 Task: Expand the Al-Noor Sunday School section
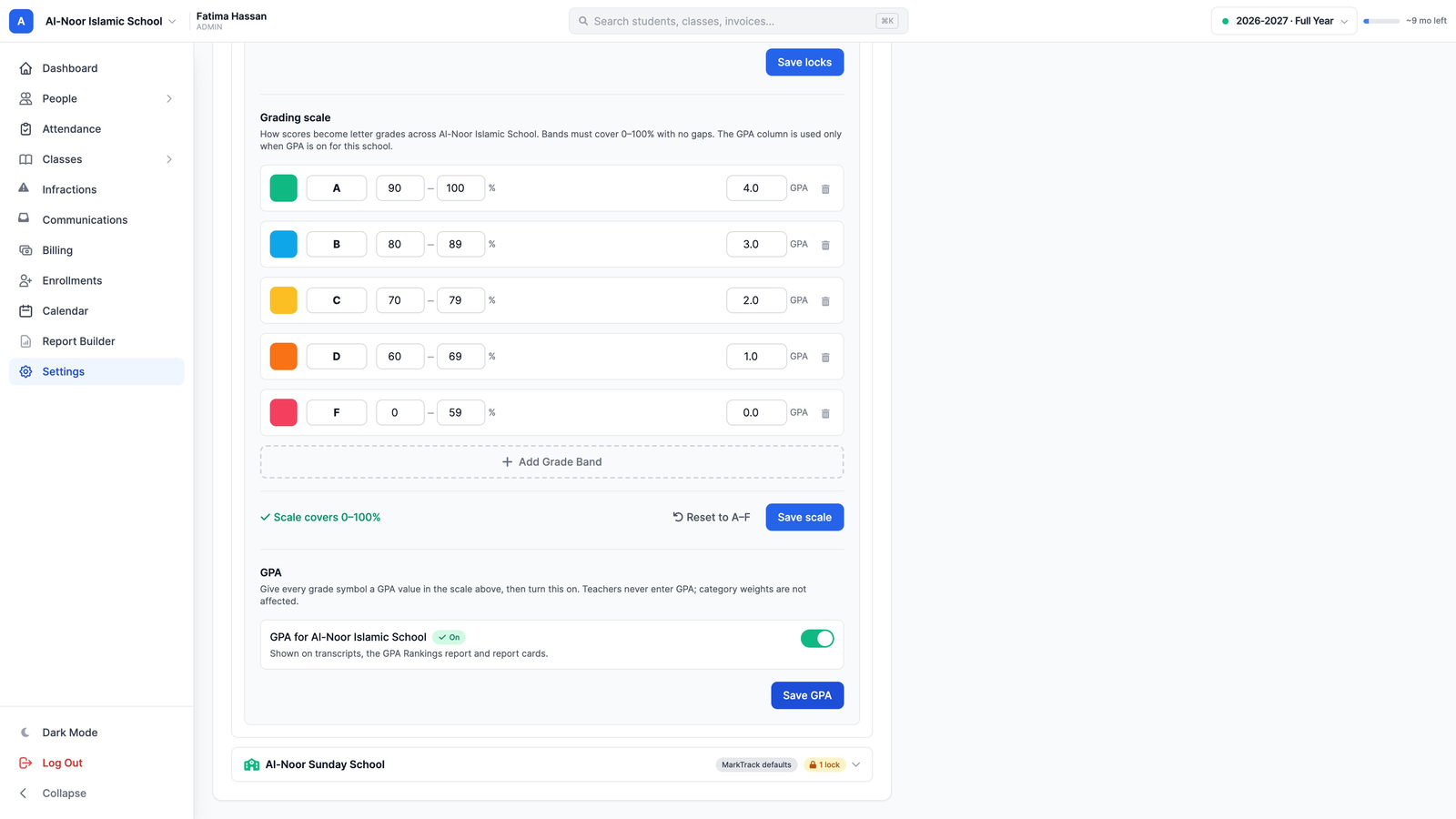[x=855, y=764]
